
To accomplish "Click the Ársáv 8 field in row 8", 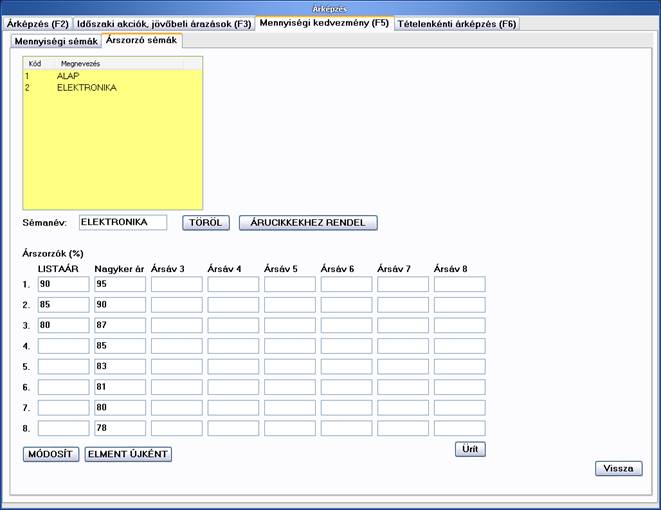I will tap(459, 428).
